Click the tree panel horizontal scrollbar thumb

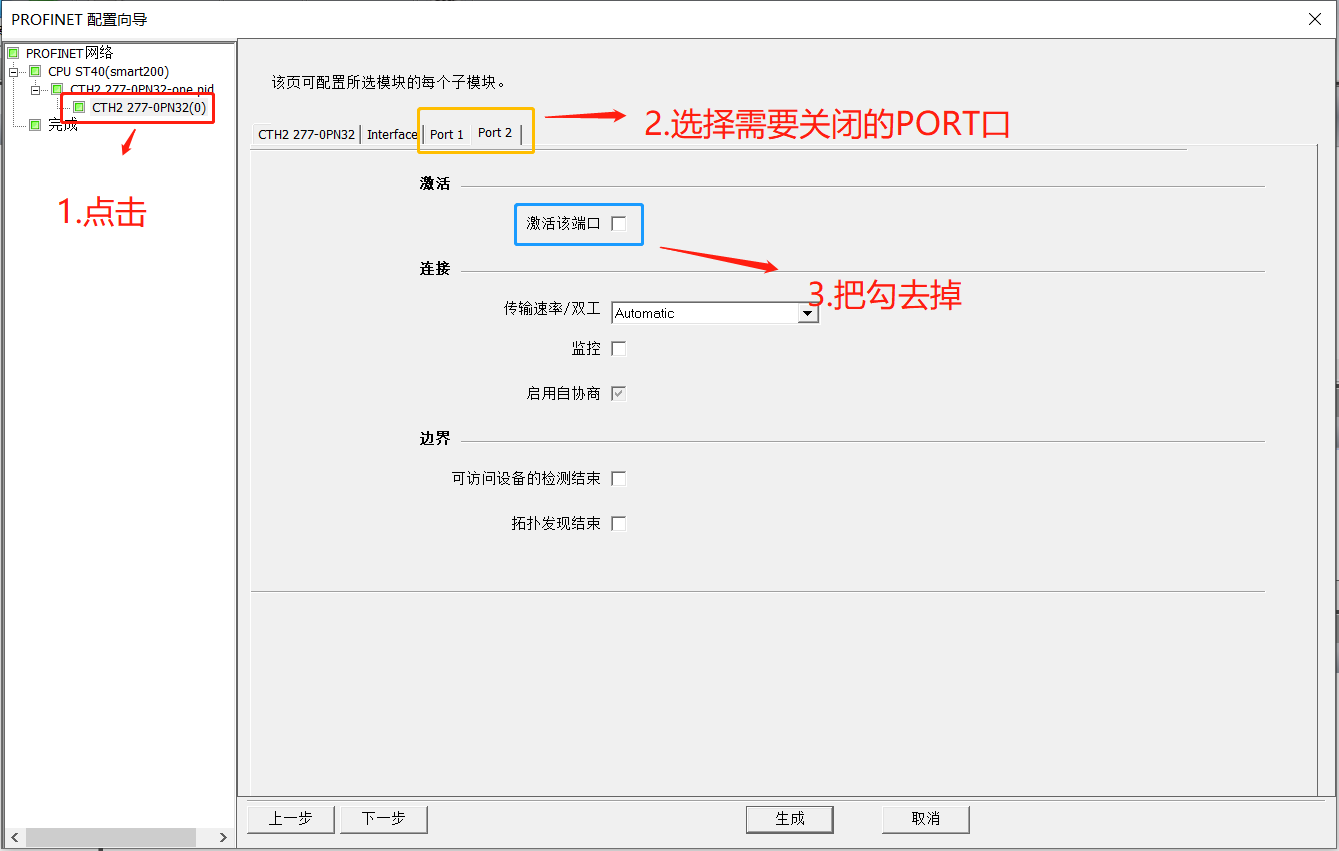tap(110, 837)
